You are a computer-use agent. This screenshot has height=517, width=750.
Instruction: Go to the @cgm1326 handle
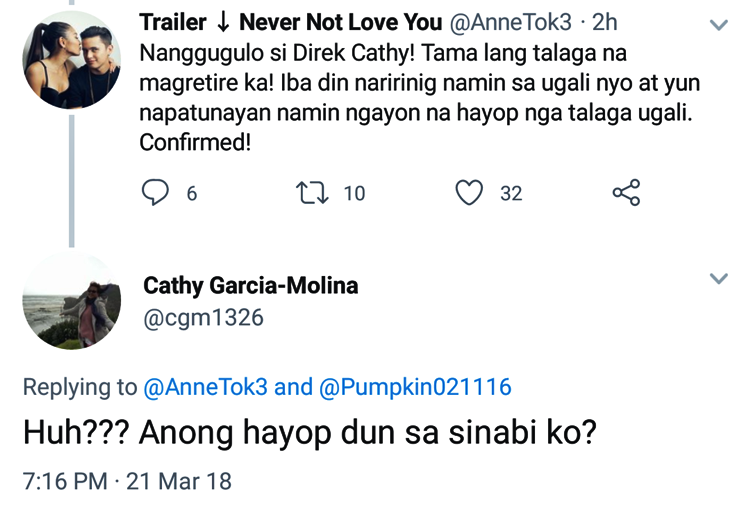click(x=204, y=317)
